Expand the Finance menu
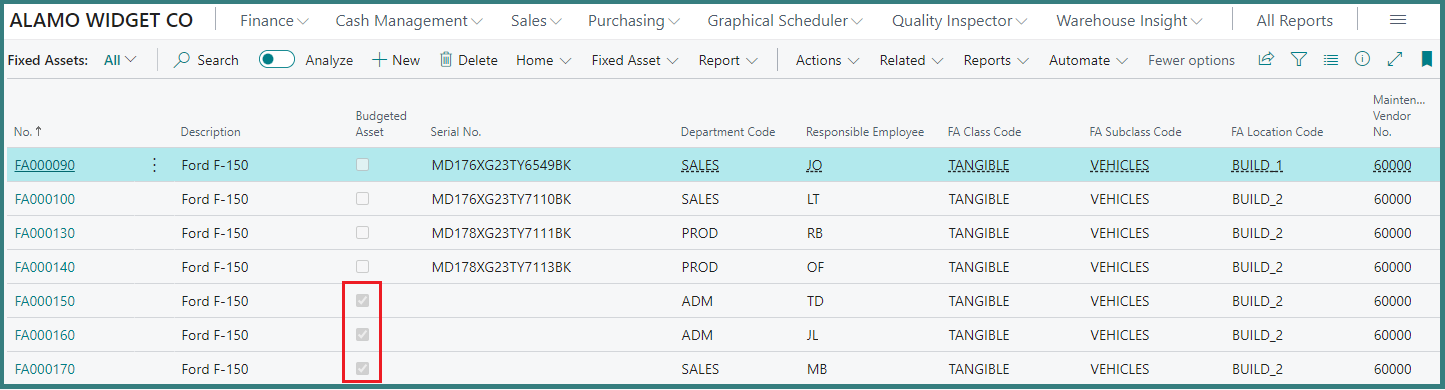The width and height of the screenshot is (1445, 390). coord(274,21)
